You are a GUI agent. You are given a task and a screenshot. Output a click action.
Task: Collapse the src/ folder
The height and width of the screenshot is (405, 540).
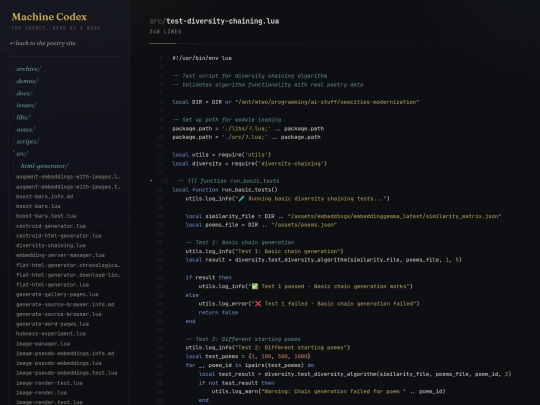(21, 154)
